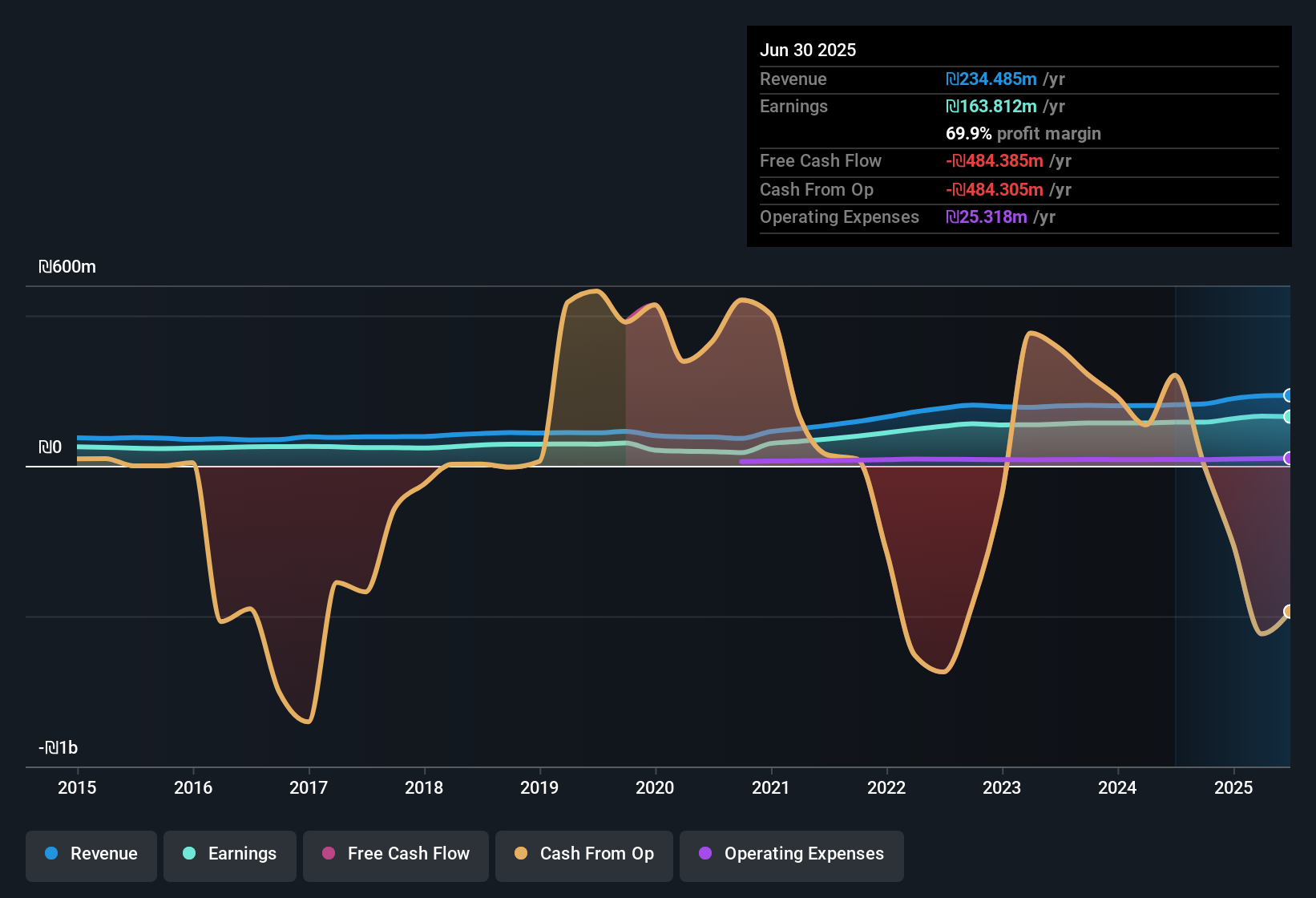This screenshot has width=1316, height=898.
Task: Select the teal Earnings dot in the legend
Action: [189, 855]
